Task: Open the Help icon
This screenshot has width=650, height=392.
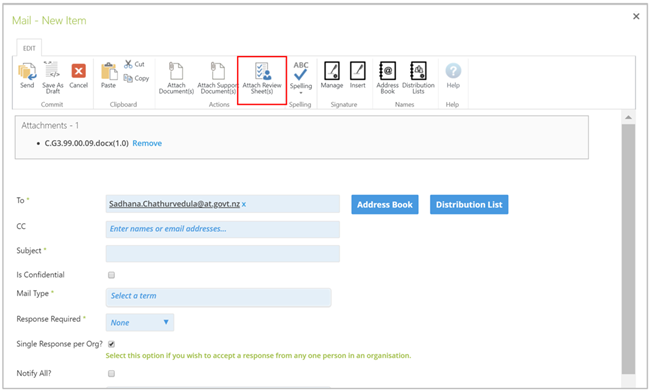Action: (x=453, y=75)
